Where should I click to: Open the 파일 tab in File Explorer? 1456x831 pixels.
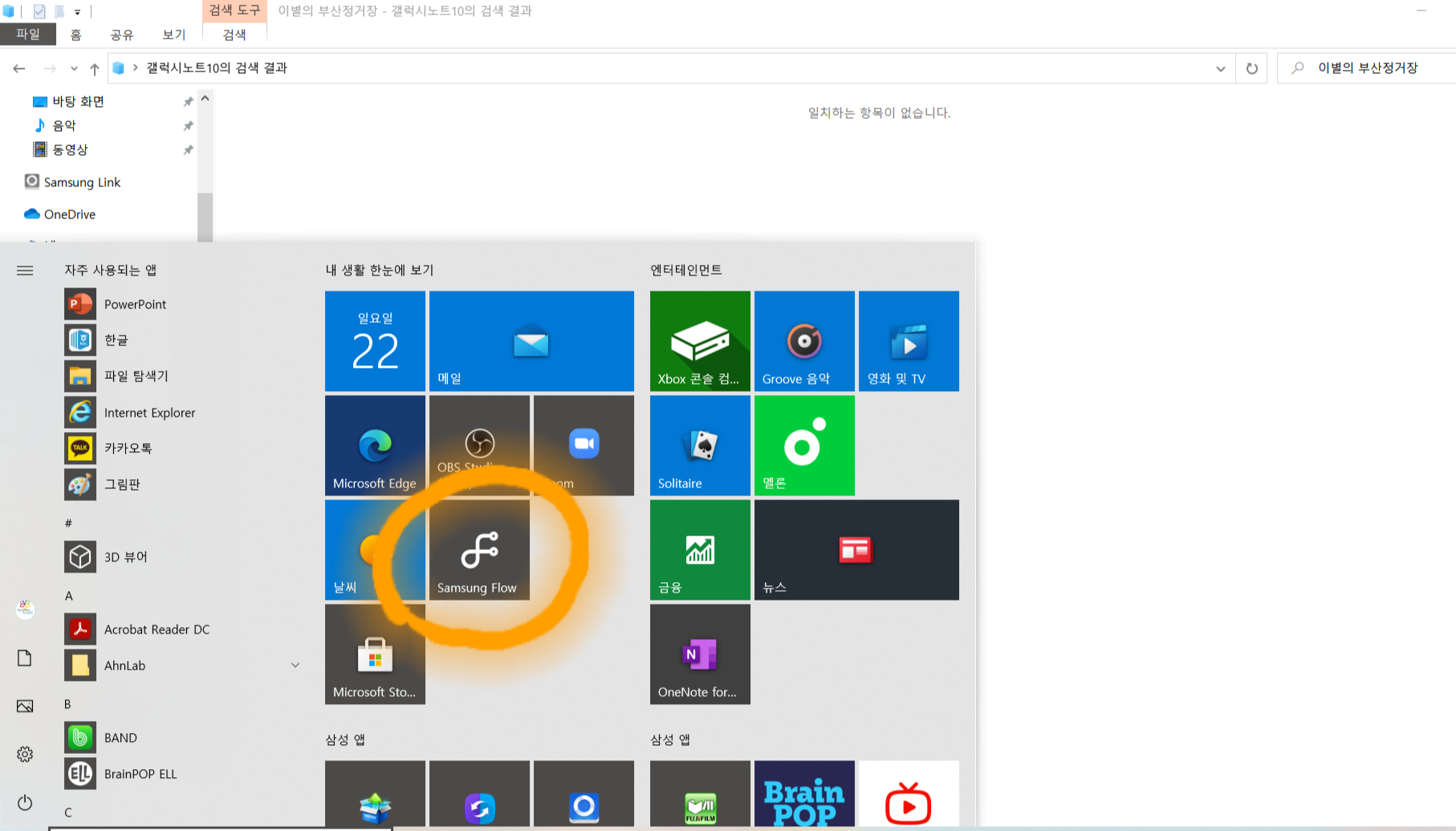click(x=28, y=35)
